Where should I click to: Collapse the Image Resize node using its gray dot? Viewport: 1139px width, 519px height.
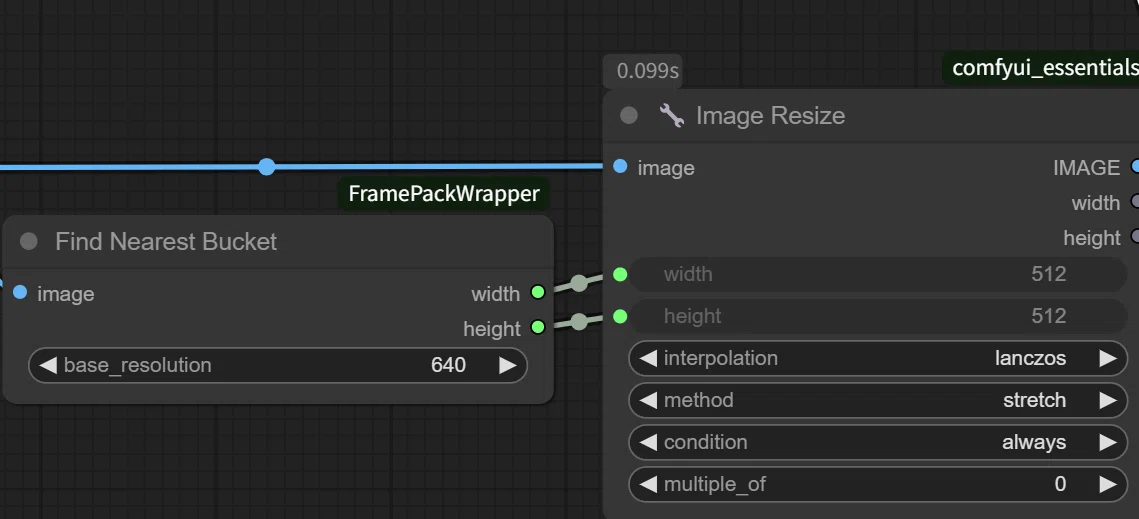629,116
